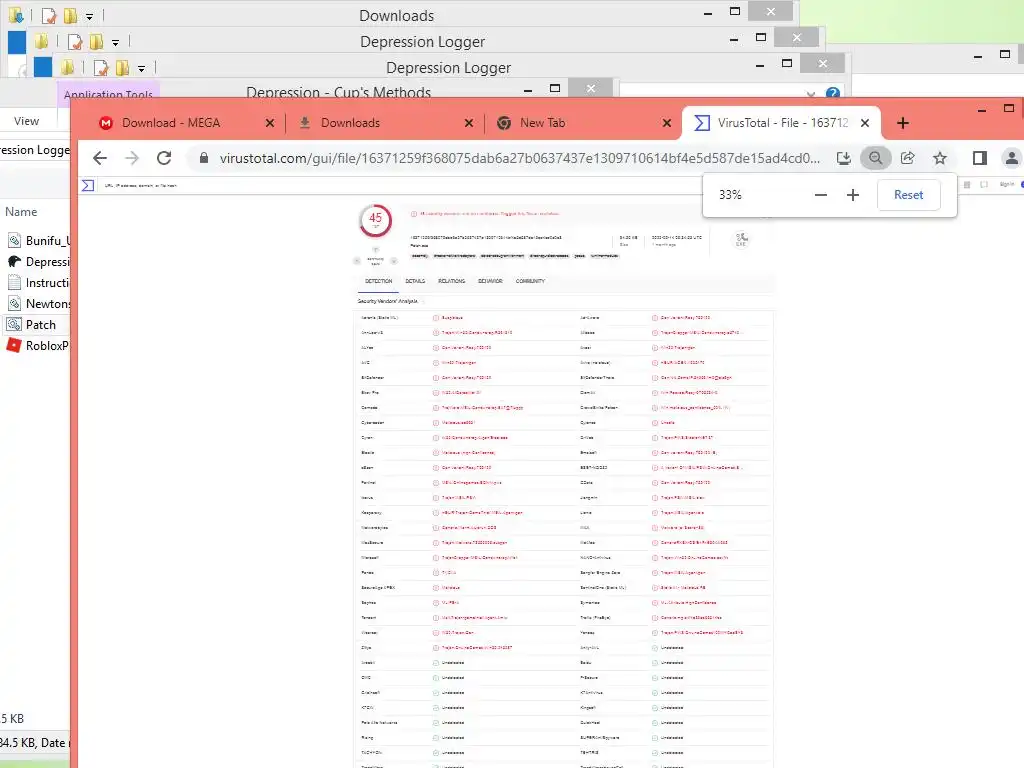This screenshot has height=768, width=1024.
Task: Open the RELATIONS tab on VirusTotal
Action: (x=451, y=281)
